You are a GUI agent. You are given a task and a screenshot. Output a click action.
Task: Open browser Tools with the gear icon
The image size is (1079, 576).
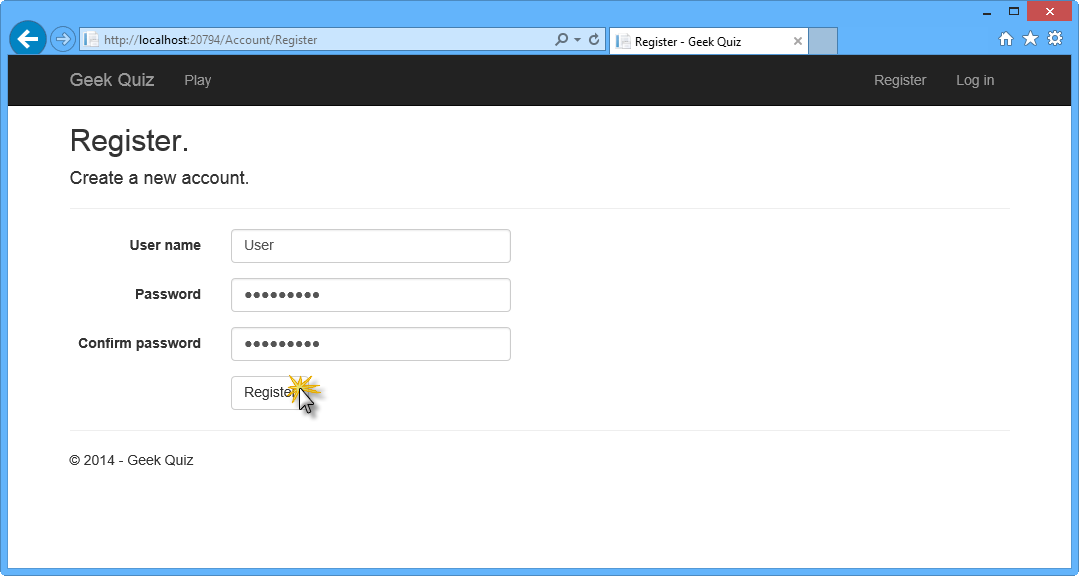point(1055,38)
